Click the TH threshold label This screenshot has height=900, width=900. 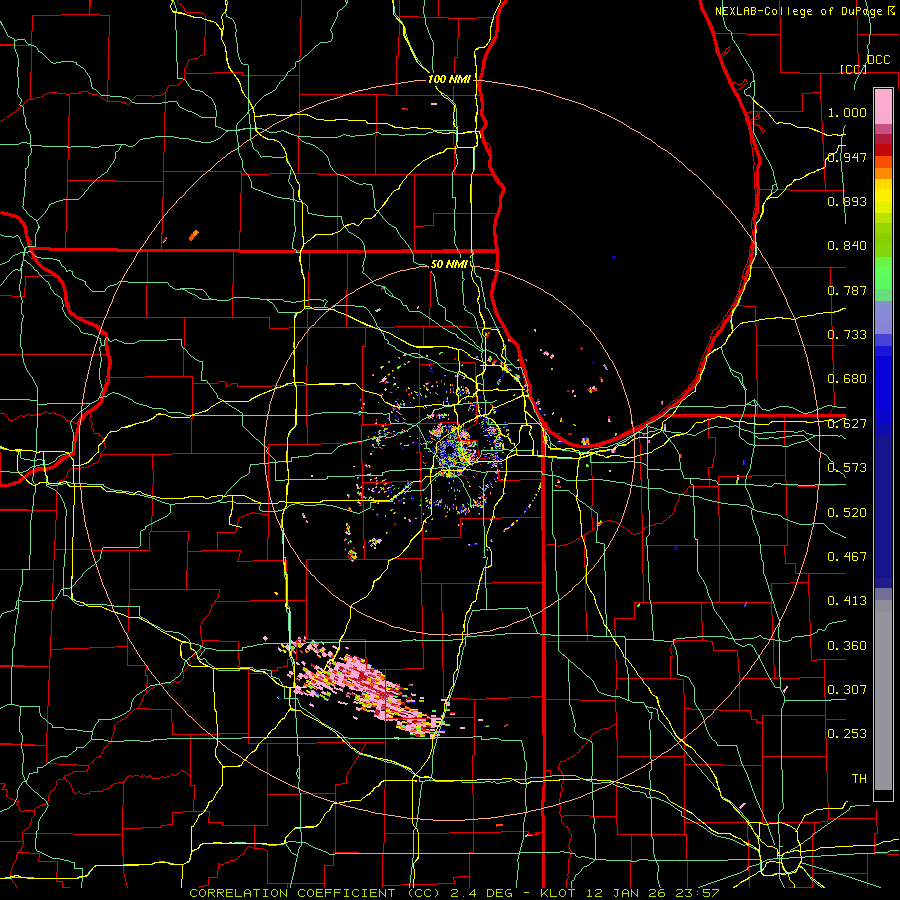[x=859, y=779]
